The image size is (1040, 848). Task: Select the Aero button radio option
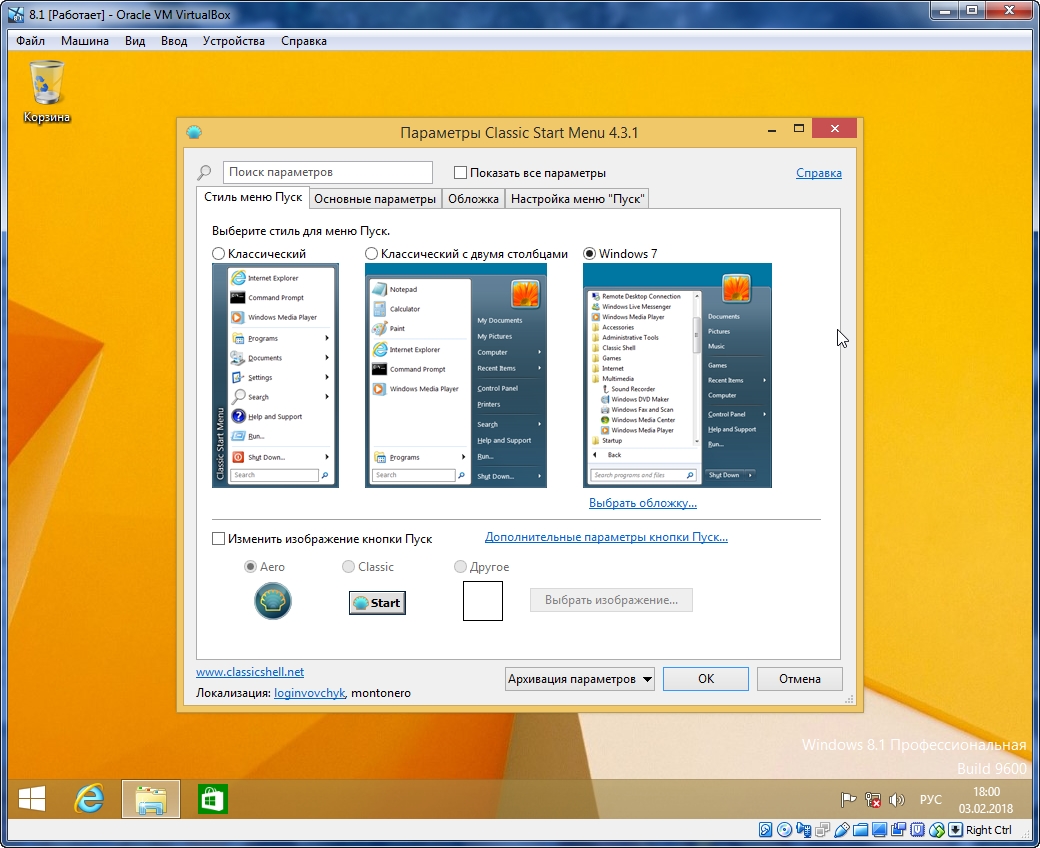(250, 566)
